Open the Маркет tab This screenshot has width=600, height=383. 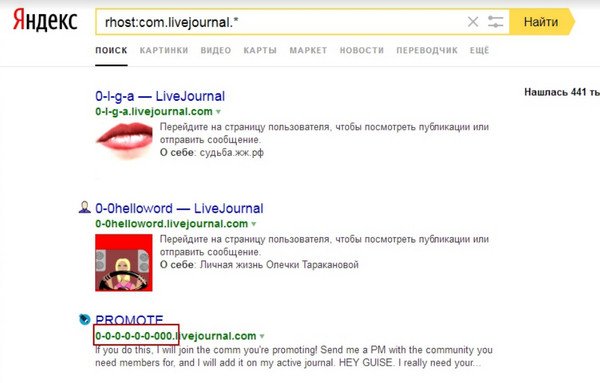(x=308, y=51)
